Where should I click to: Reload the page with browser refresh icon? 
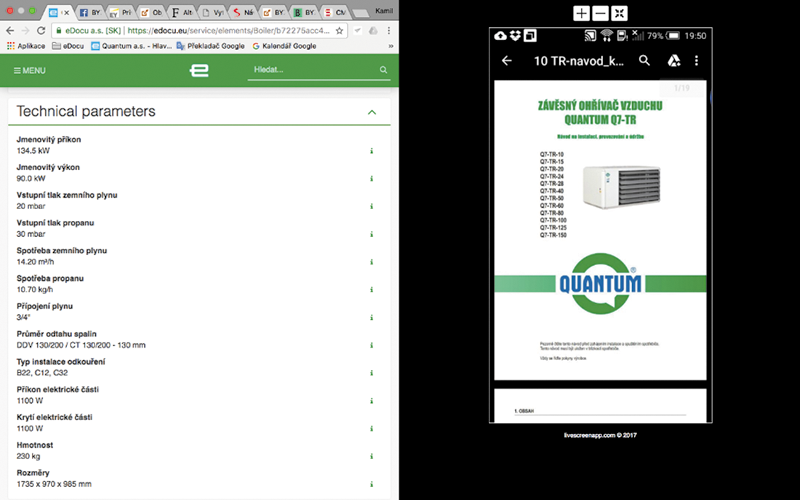(x=41, y=31)
